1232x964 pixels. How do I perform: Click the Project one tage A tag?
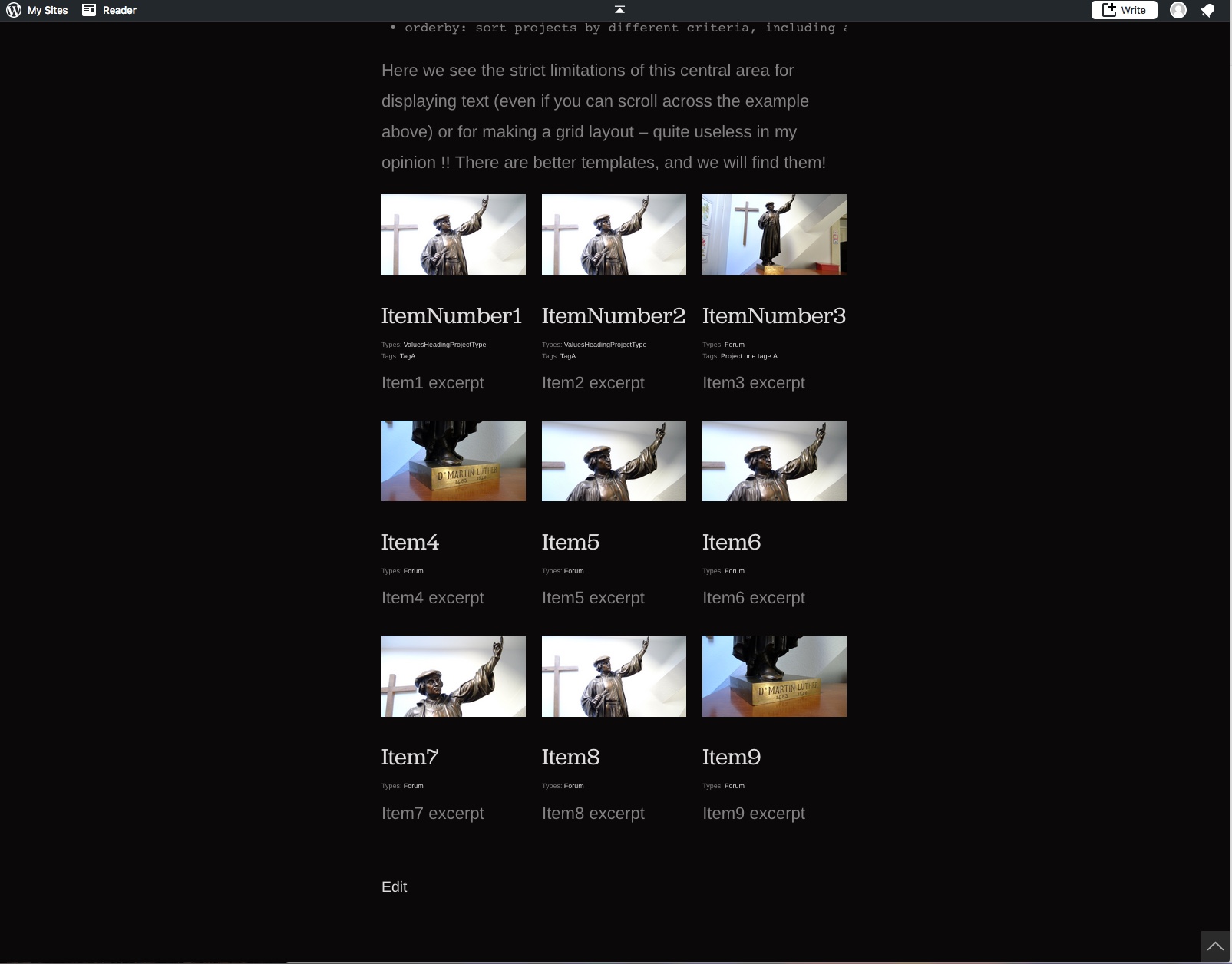coord(748,356)
